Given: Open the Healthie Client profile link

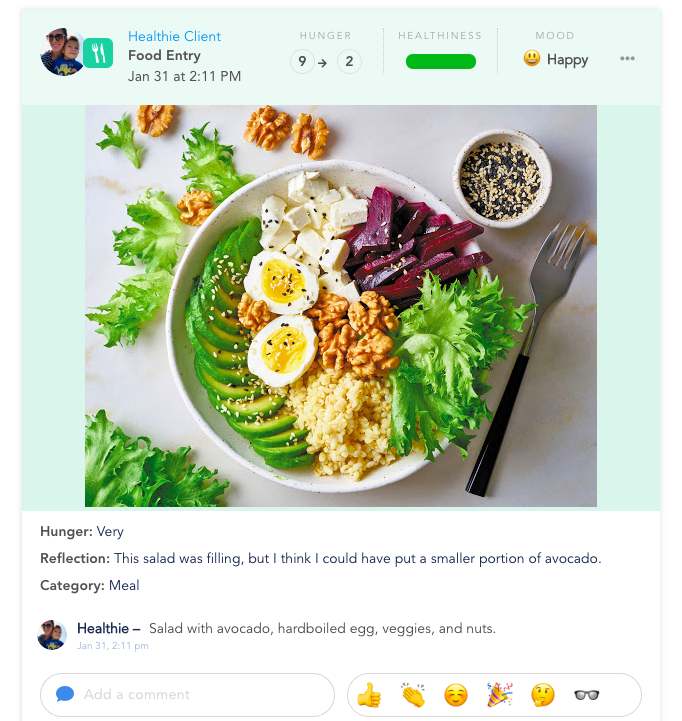Looking at the screenshot, I should pos(174,36).
